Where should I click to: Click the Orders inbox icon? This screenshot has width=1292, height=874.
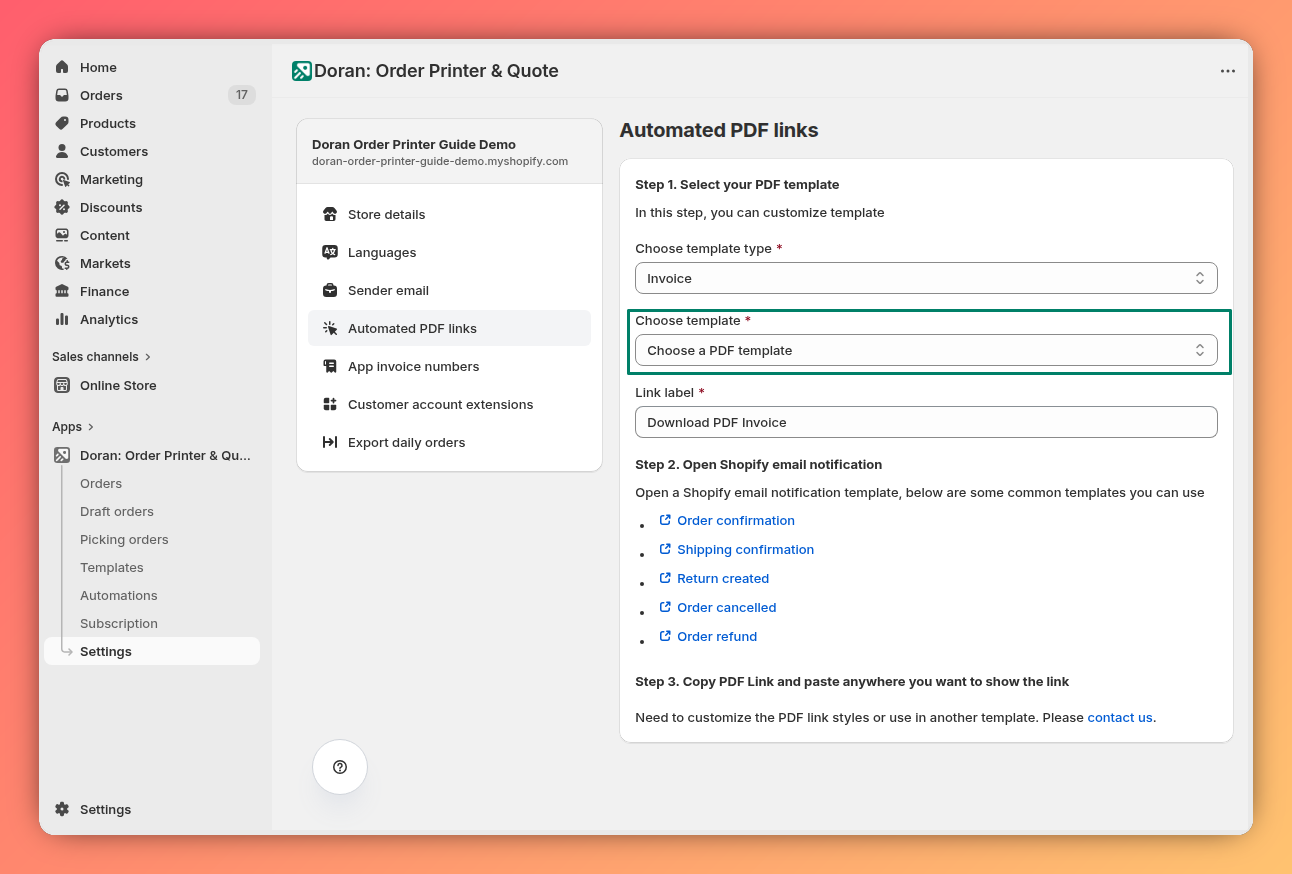point(62,95)
